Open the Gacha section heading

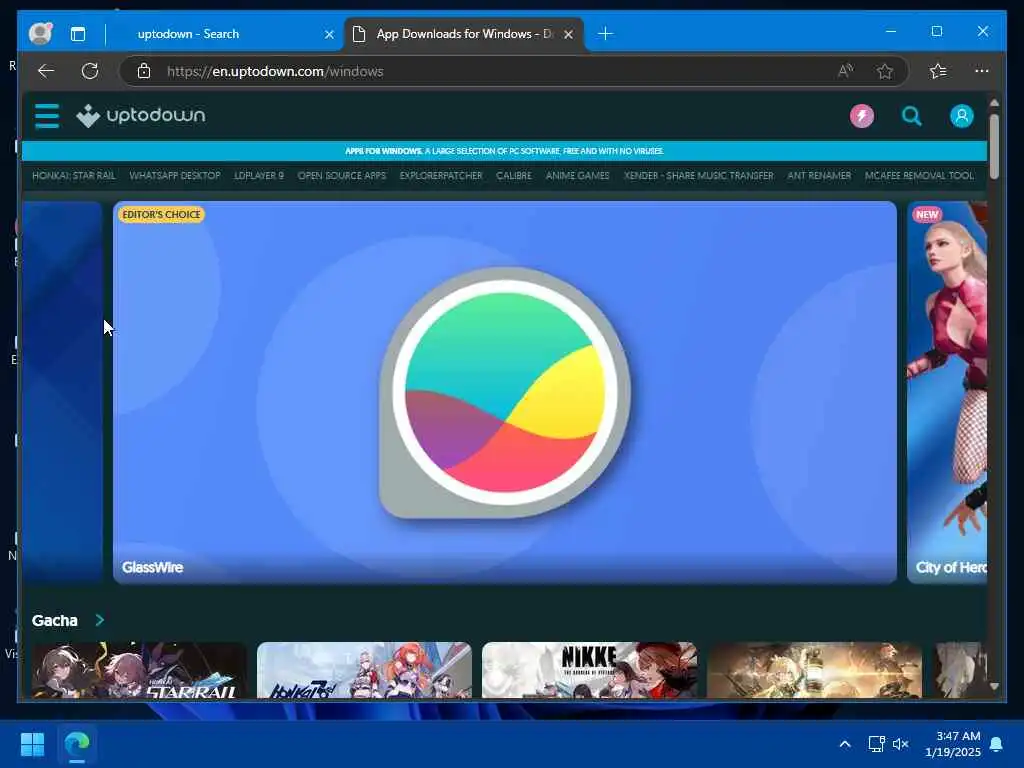click(55, 620)
